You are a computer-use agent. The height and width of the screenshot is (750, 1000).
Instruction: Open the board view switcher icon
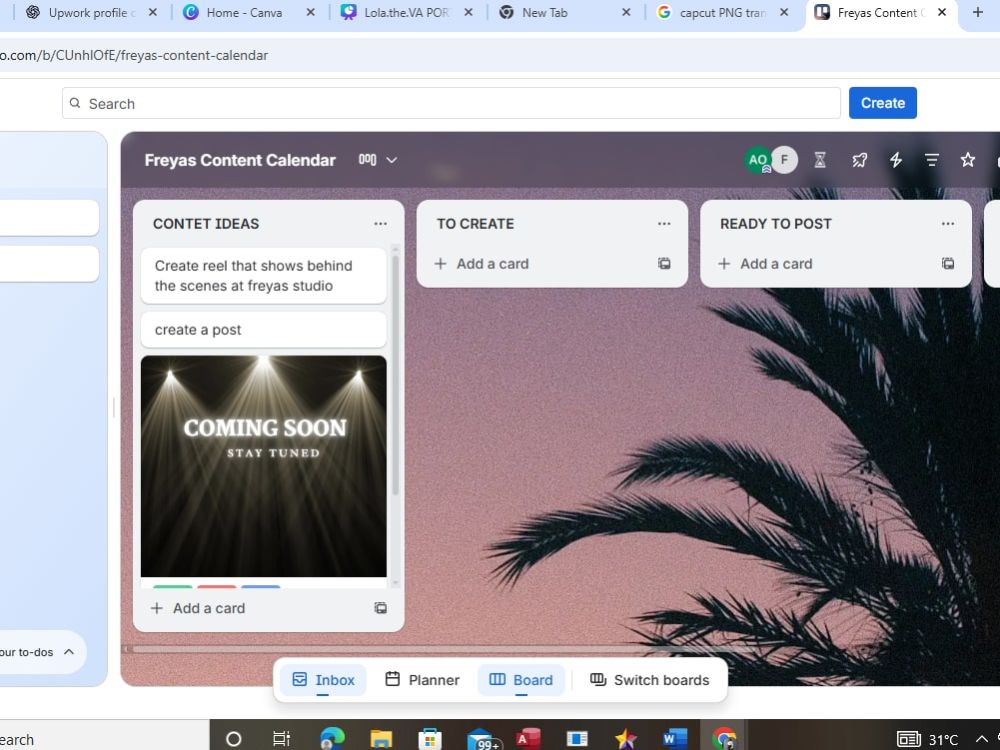click(367, 159)
